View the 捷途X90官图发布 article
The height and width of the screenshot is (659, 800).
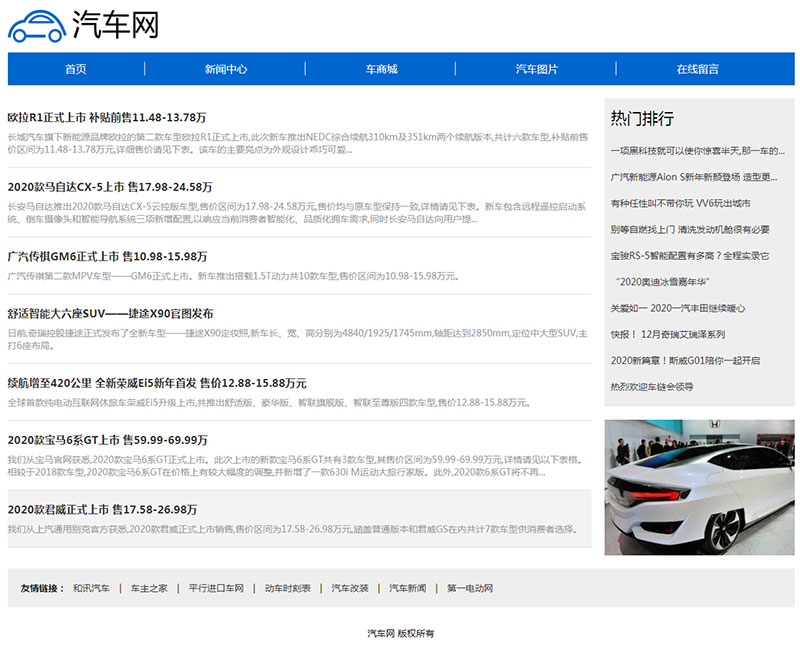110,314
